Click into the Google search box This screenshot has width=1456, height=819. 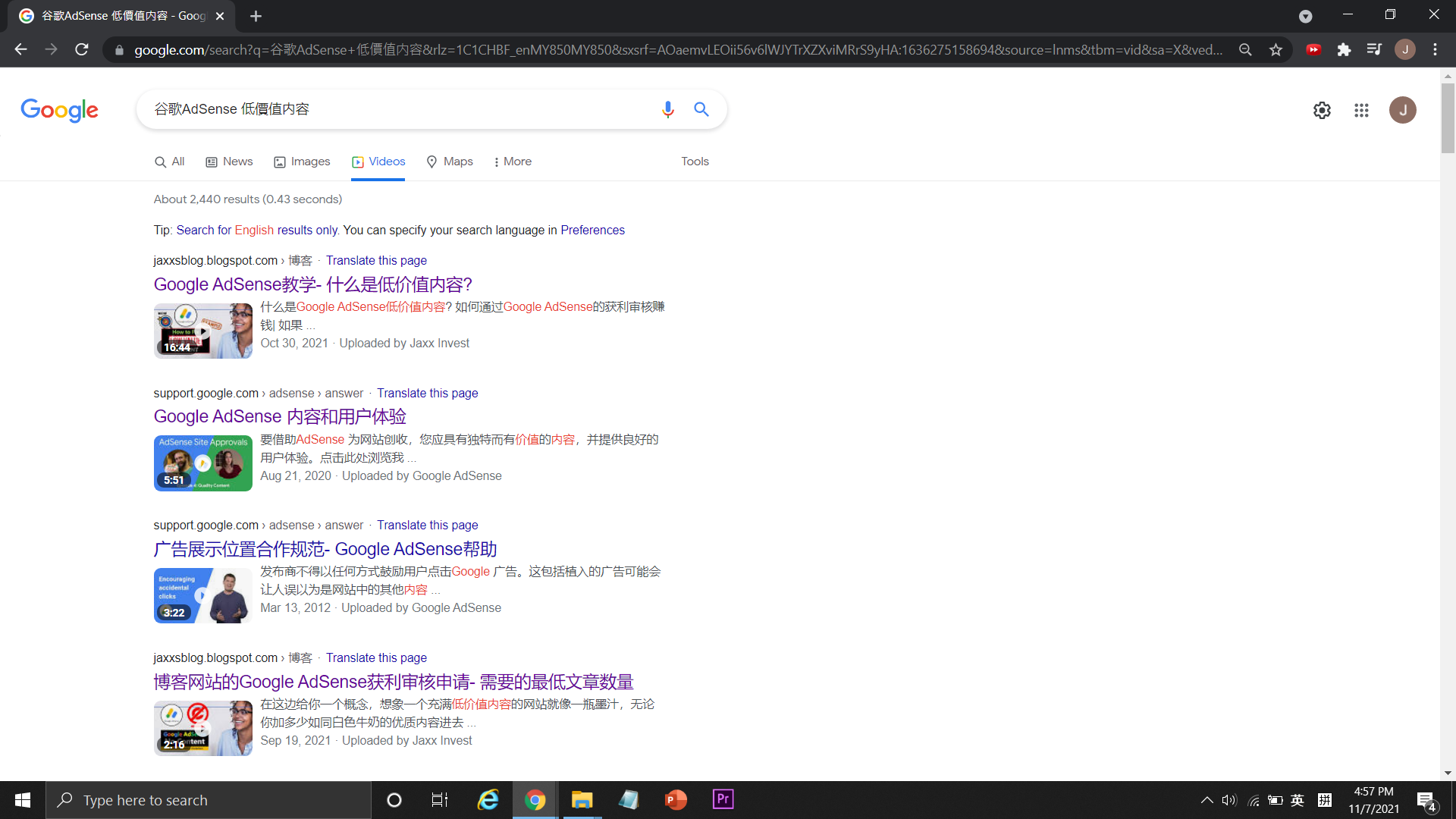click(x=394, y=109)
